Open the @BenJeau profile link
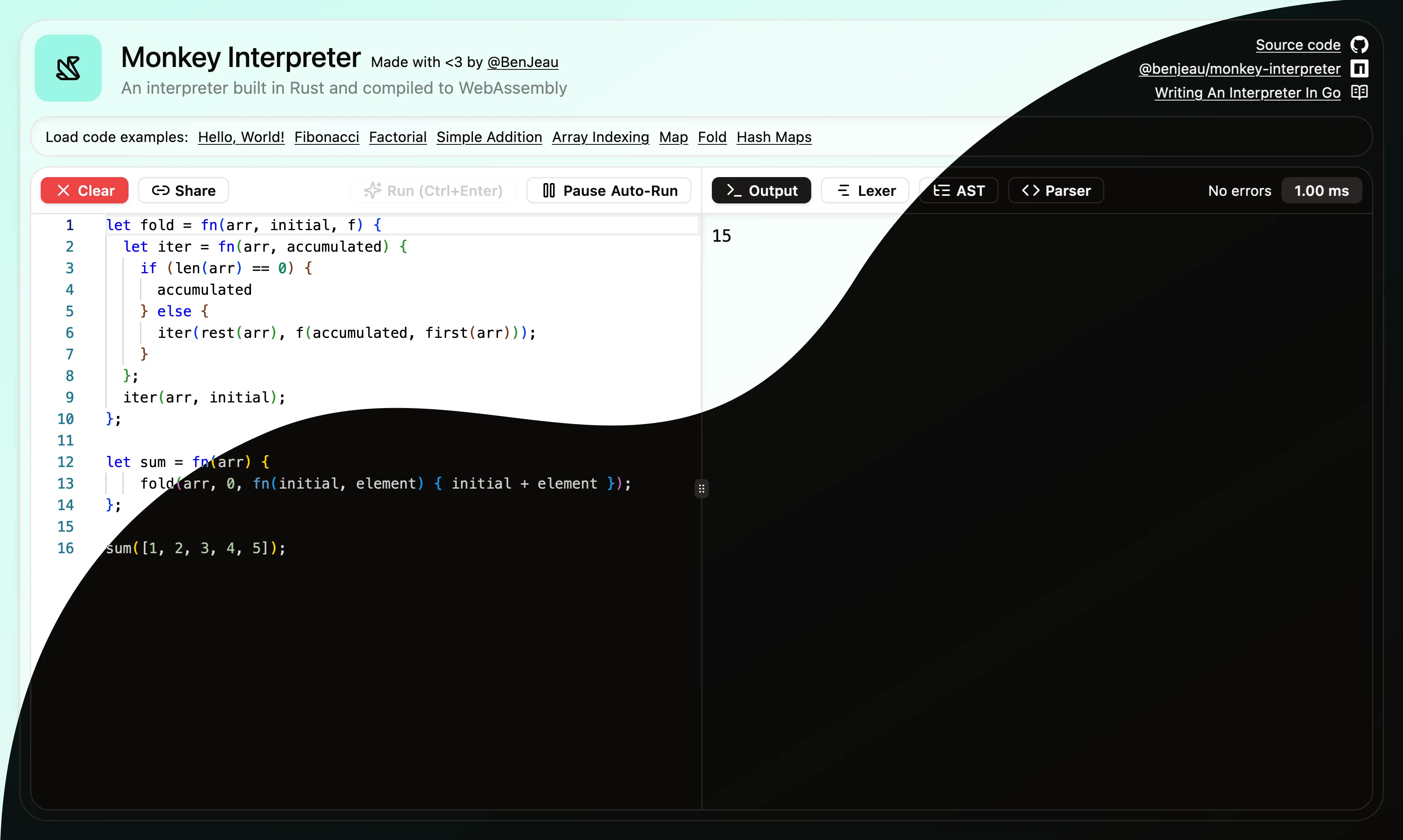Viewport: 1403px width, 840px height. [x=523, y=62]
